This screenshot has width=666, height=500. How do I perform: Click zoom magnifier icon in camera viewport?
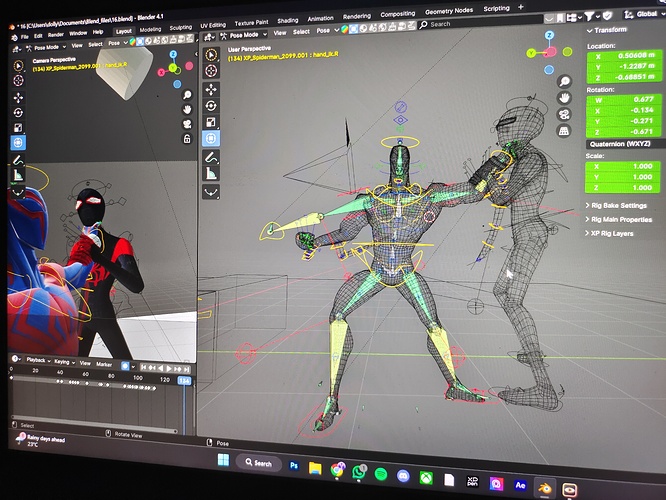tap(187, 95)
